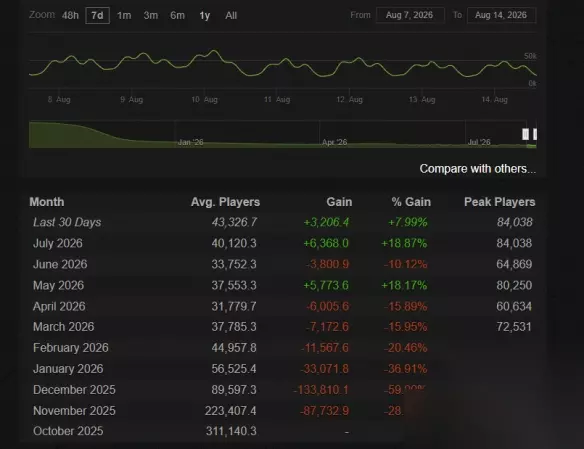
Task: Click the Avg. Players column header
Action: pyautogui.click(x=225, y=202)
